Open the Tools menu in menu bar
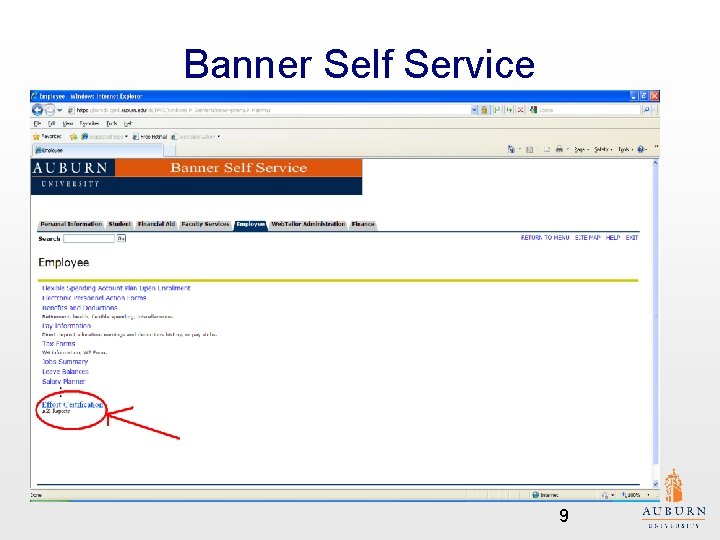Viewport: 720px width, 540px height. pos(112,124)
